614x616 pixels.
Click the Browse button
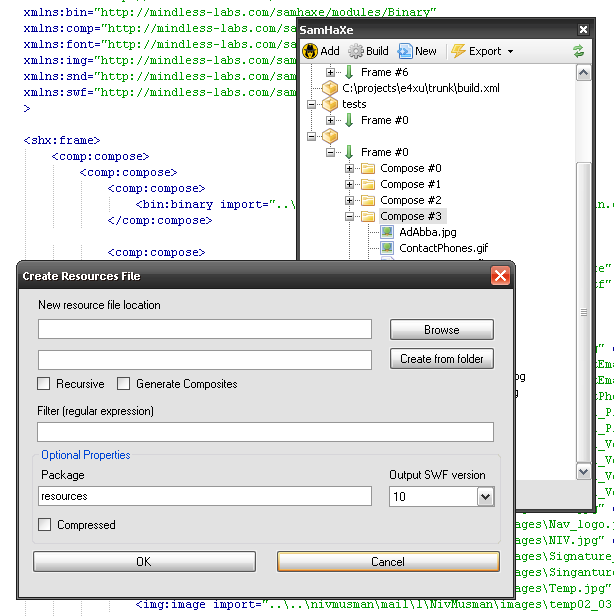pos(442,330)
